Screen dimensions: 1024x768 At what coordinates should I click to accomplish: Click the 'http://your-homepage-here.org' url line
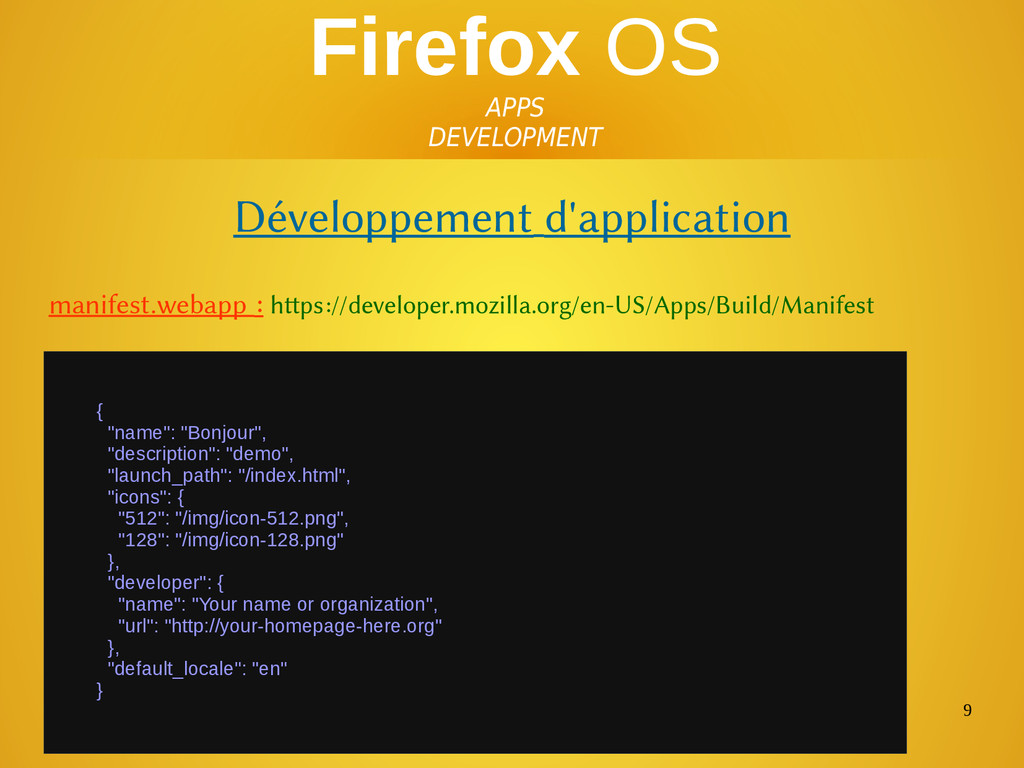click(x=280, y=626)
